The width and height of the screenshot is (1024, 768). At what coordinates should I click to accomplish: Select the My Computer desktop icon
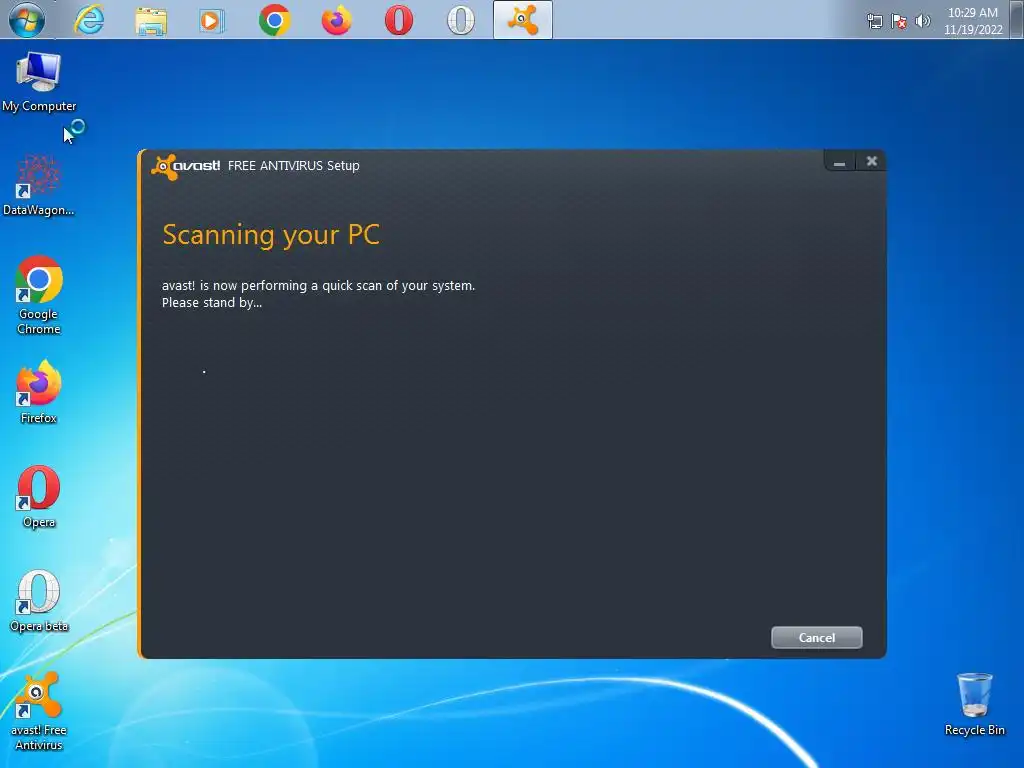pos(39,82)
